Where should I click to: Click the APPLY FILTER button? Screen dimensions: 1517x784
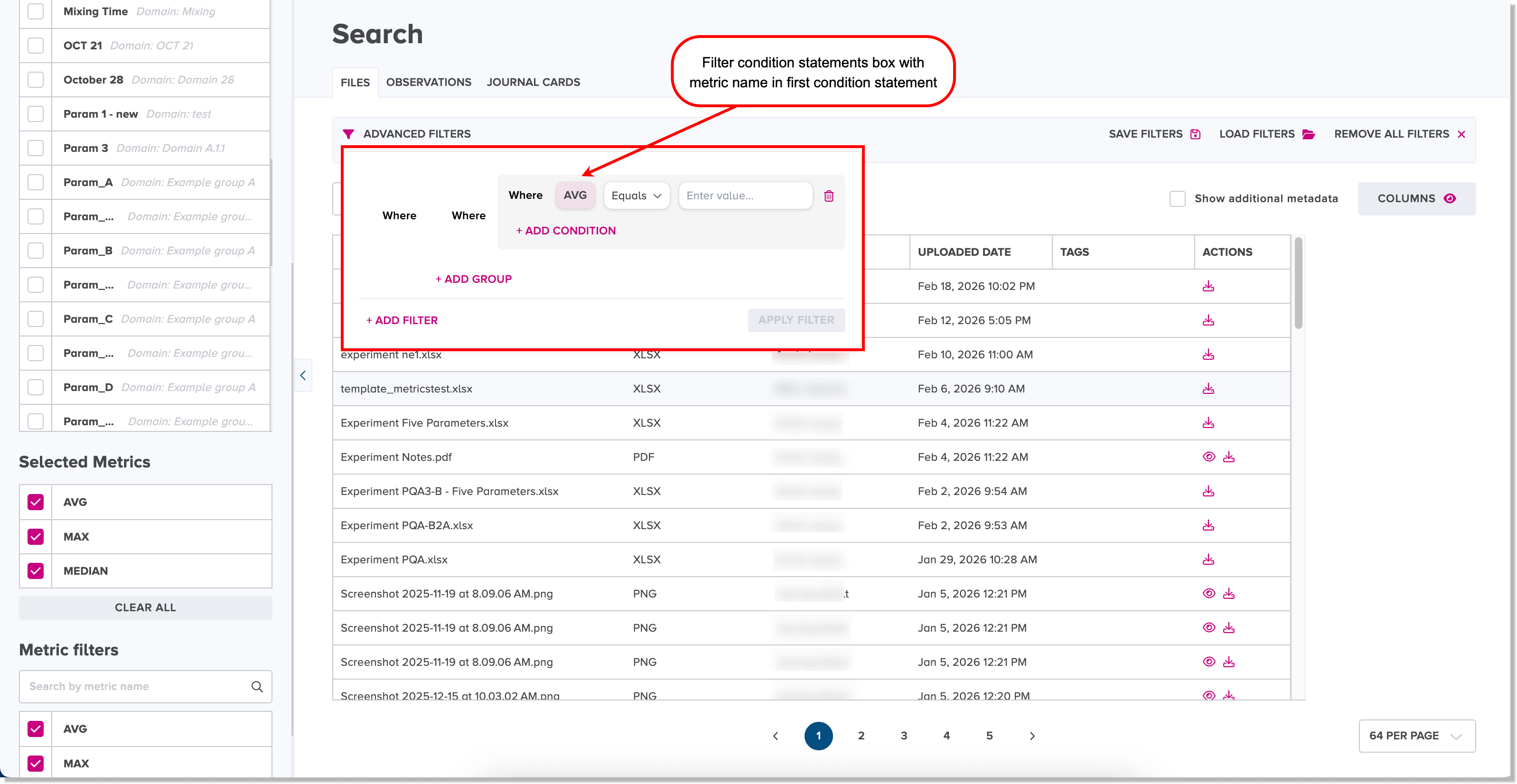pyautogui.click(x=796, y=320)
